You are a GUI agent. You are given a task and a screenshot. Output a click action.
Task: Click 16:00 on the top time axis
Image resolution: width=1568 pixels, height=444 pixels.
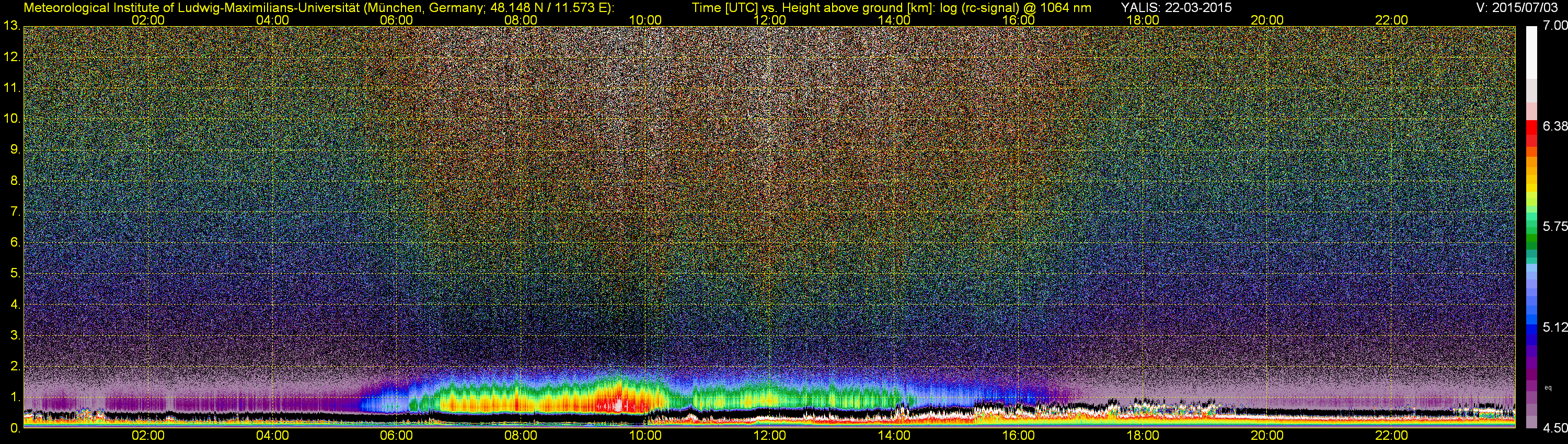pyautogui.click(x=1018, y=20)
